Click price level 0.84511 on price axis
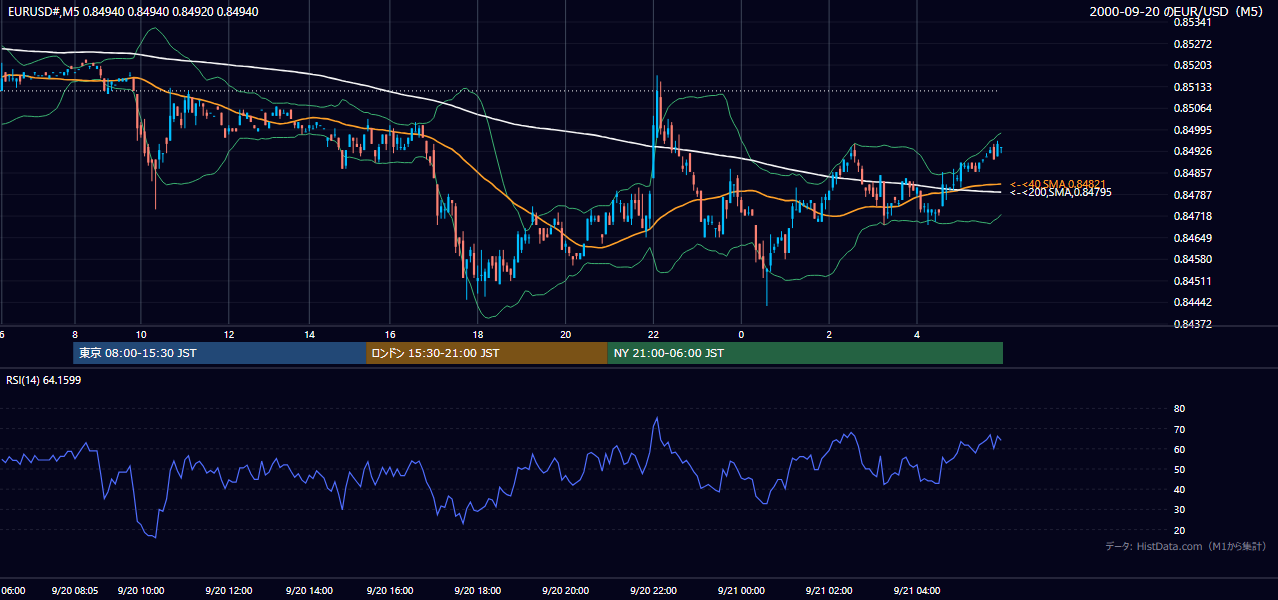The image size is (1278, 600). click(1192, 281)
